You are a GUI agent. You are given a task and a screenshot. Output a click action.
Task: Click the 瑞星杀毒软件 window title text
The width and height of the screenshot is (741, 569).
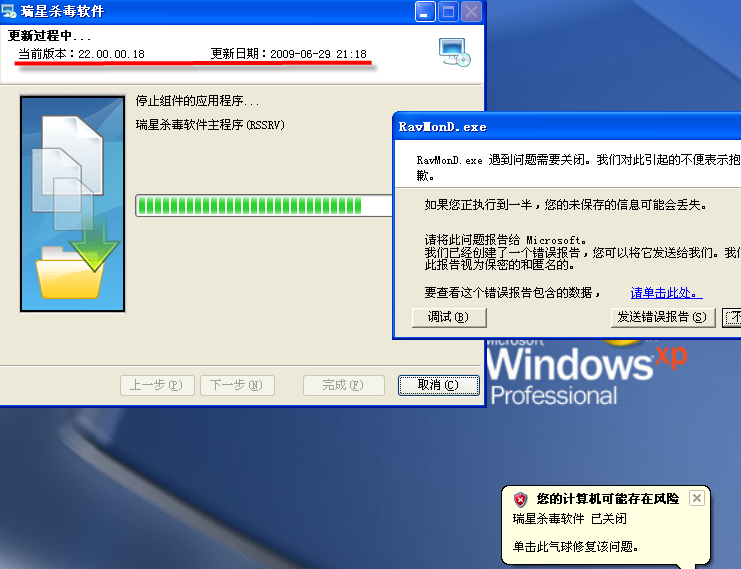[x=62, y=11]
